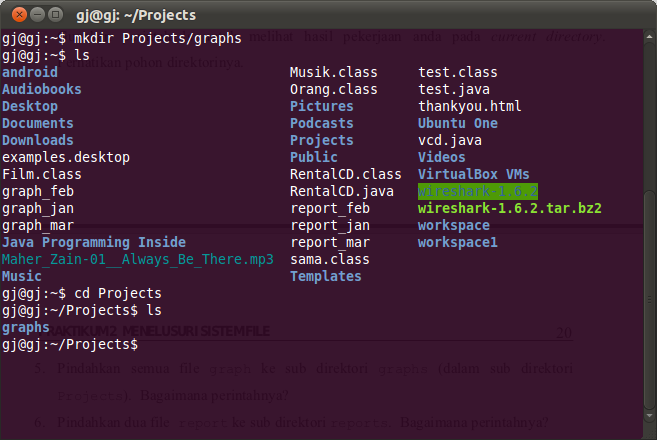Click the report_mar file name
657x440 pixels.
point(330,243)
